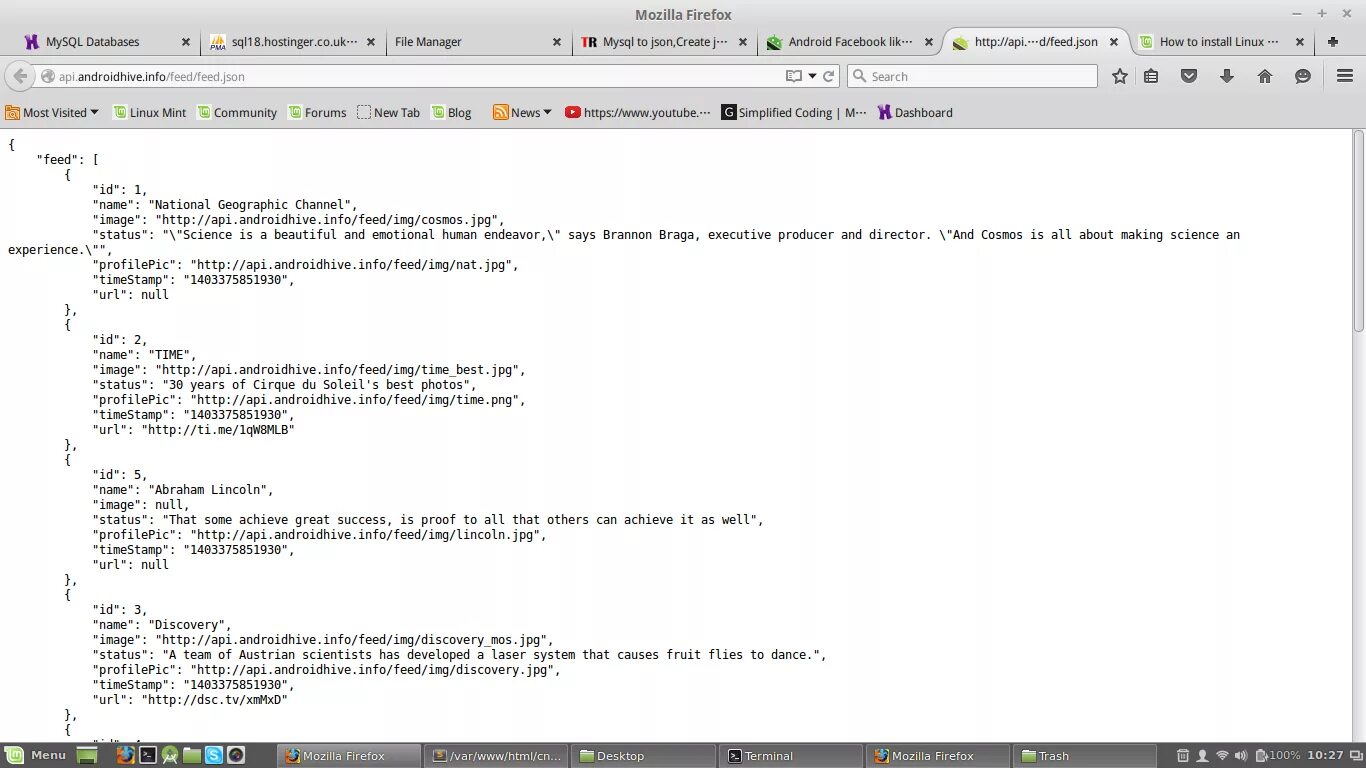Go to the Firefox home page

(1265, 76)
